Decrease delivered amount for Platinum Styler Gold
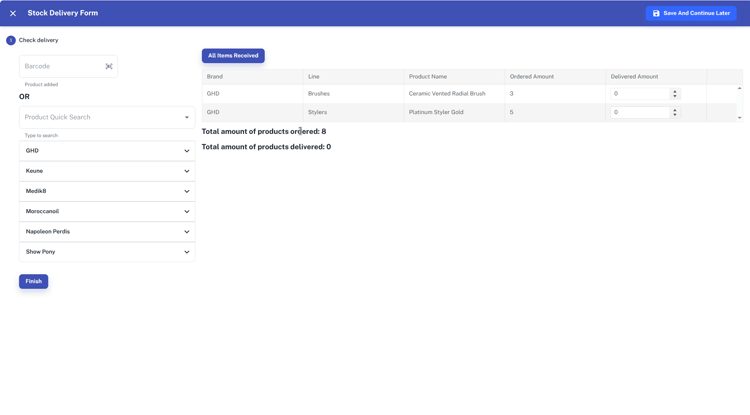 [x=675, y=116]
